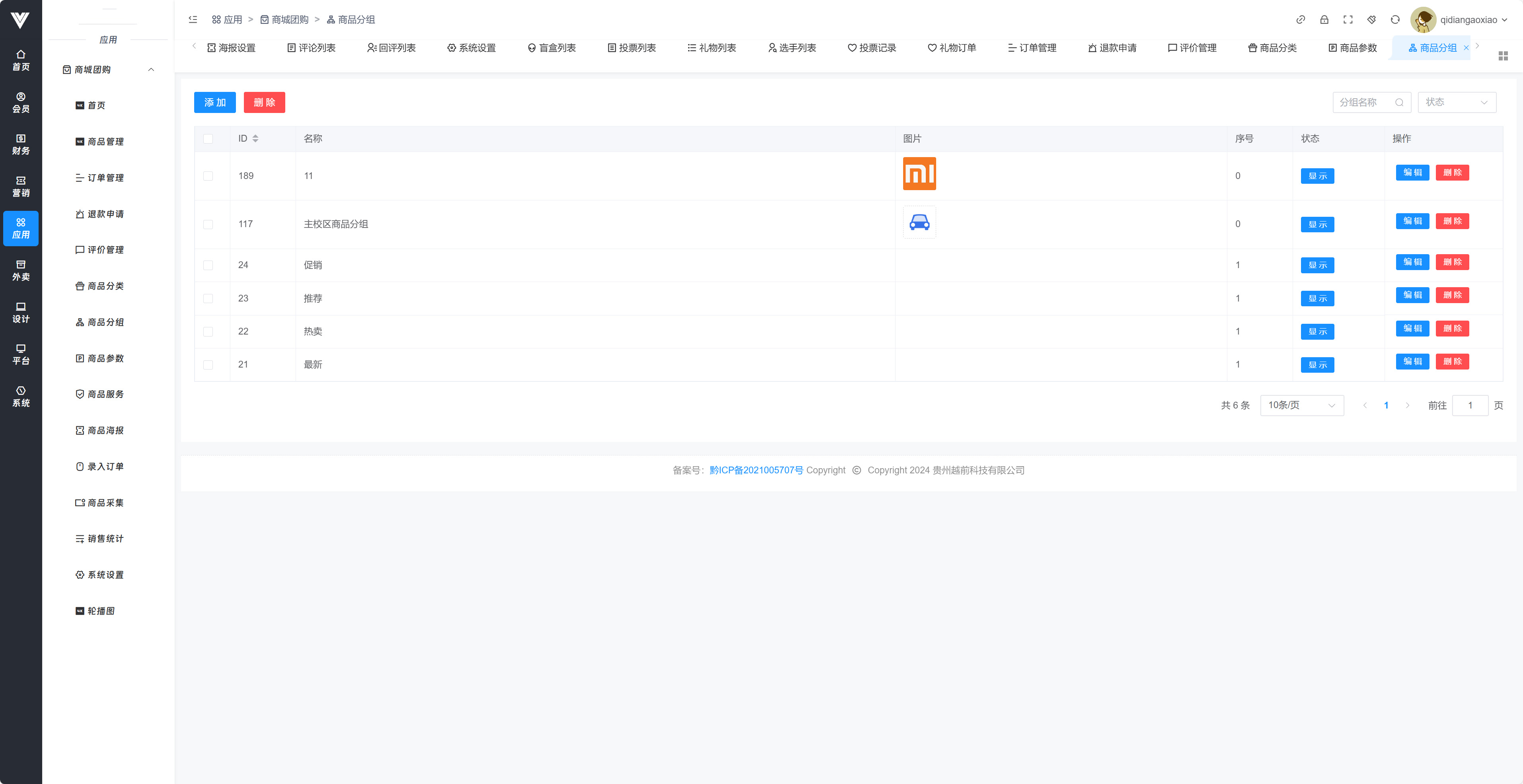Open the 状态 filter dropdown
Screen dimensions: 1523x784
(1456, 102)
